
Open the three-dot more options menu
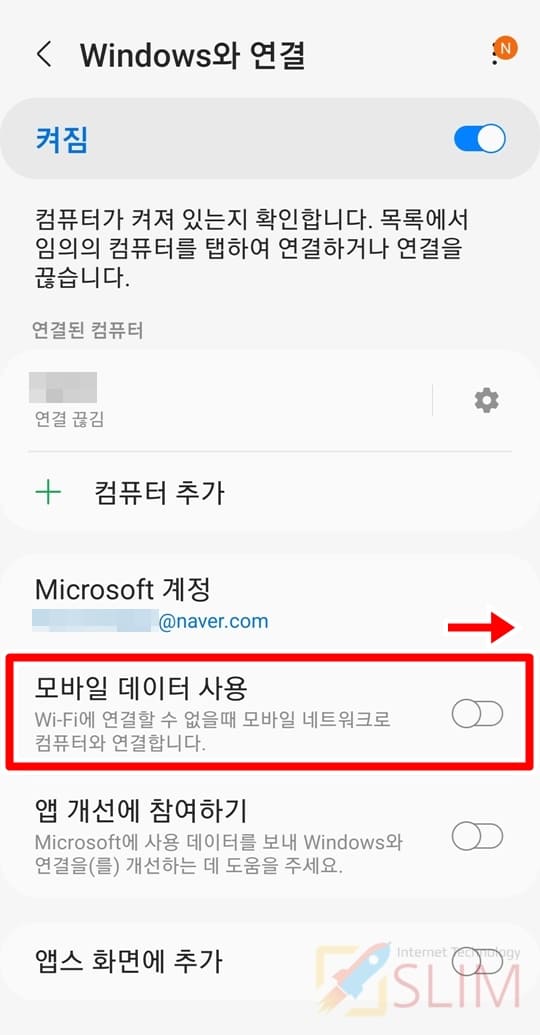494,55
